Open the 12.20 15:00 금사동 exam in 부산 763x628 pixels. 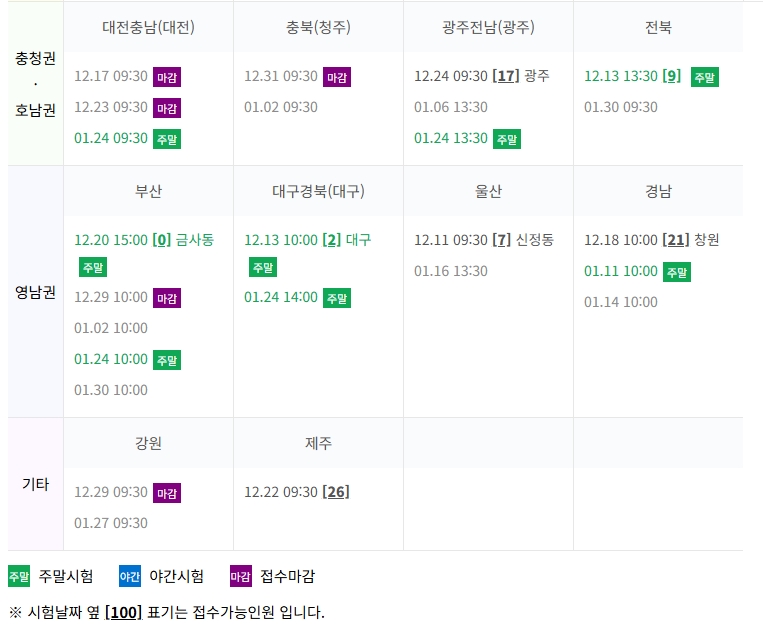[144, 240]
